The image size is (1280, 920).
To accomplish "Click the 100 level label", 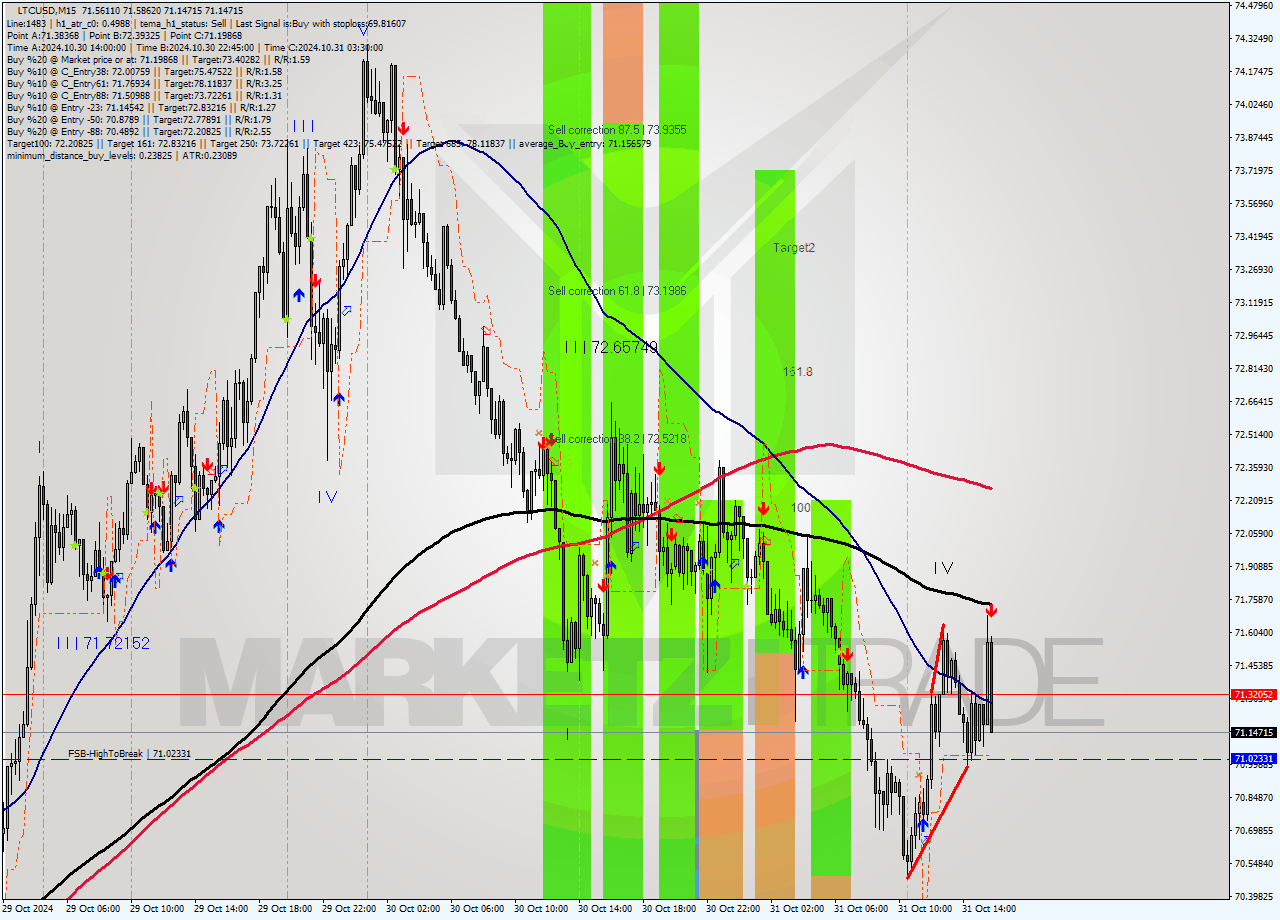I will [801, 508].
